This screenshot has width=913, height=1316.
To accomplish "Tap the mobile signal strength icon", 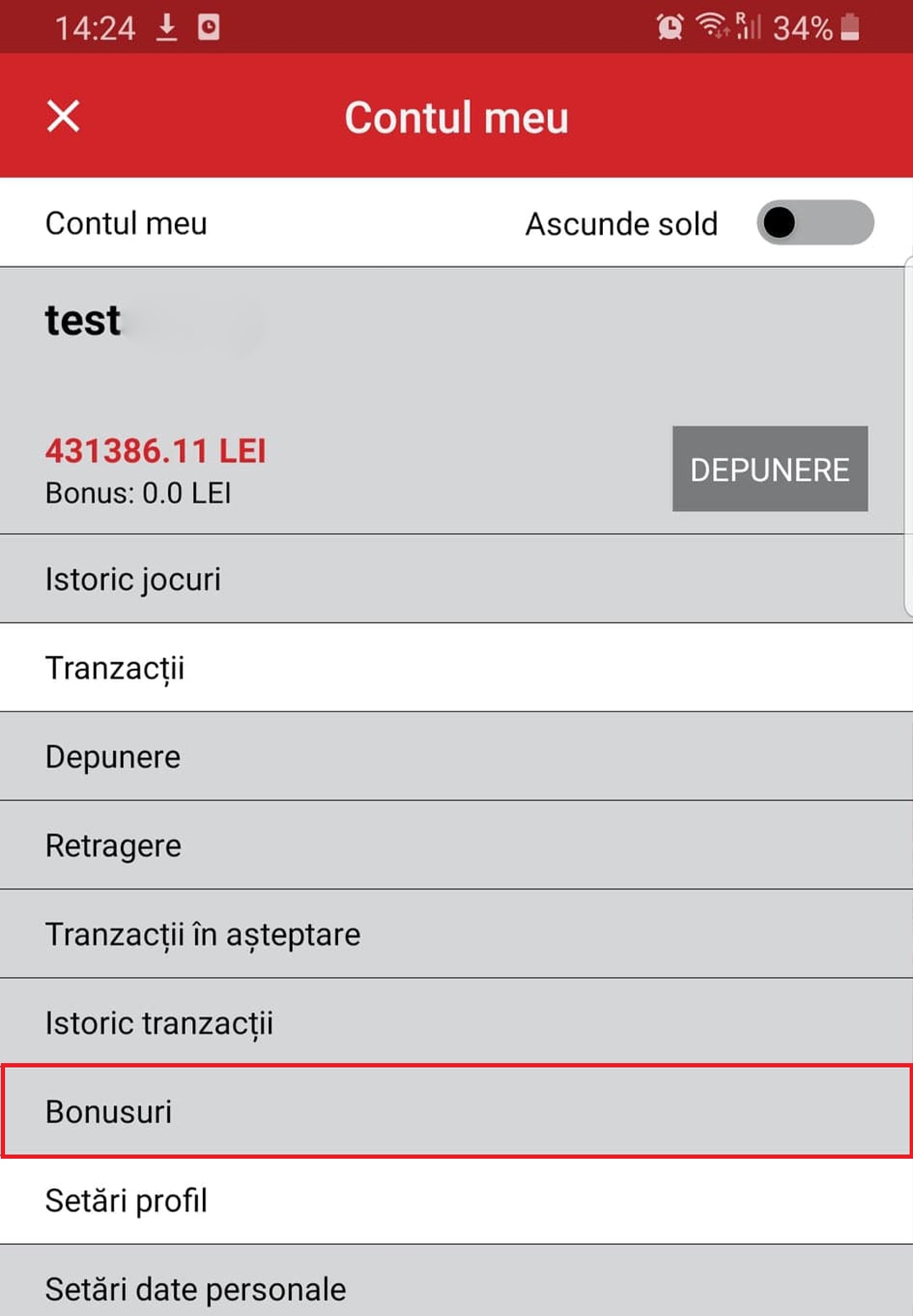I will pyautogui.click(x=748, y=26).
